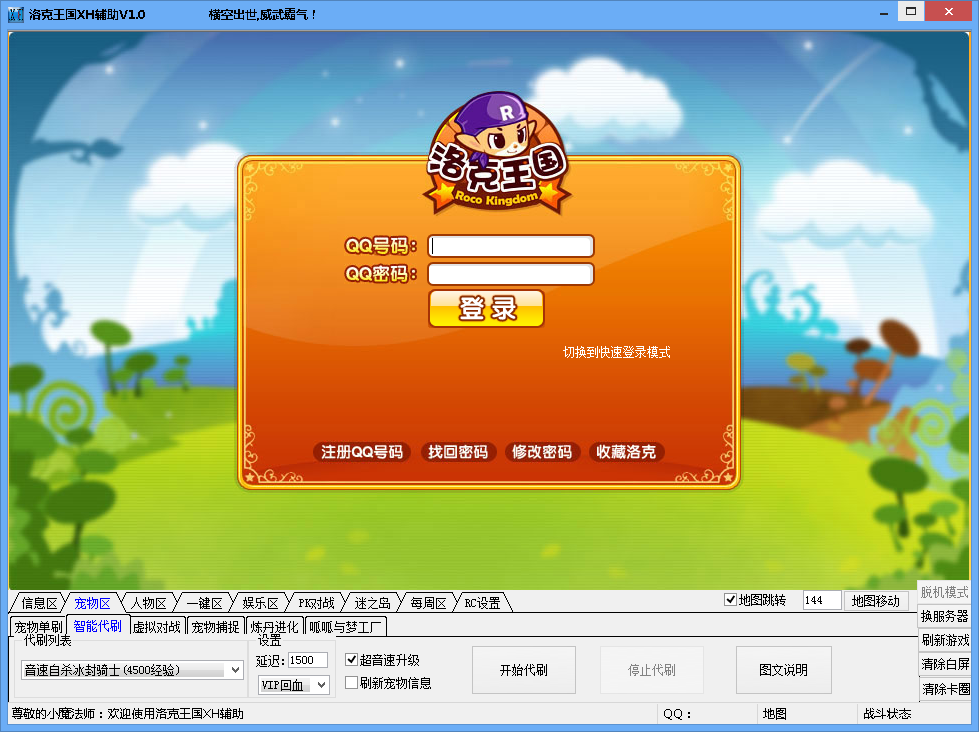Screen dimensions: 979x732
Task: Open the 迷之岛 tab
Action: pos(373,603)
